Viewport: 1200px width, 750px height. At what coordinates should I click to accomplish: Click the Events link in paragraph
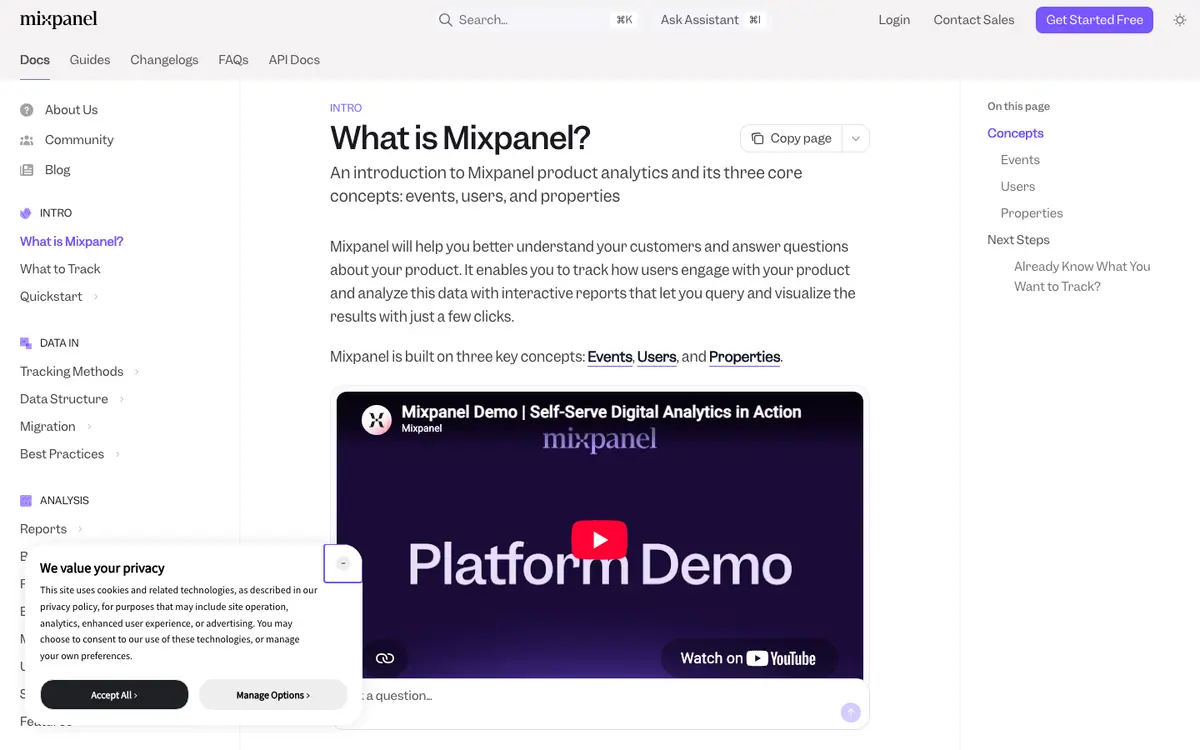coord(610,357)
